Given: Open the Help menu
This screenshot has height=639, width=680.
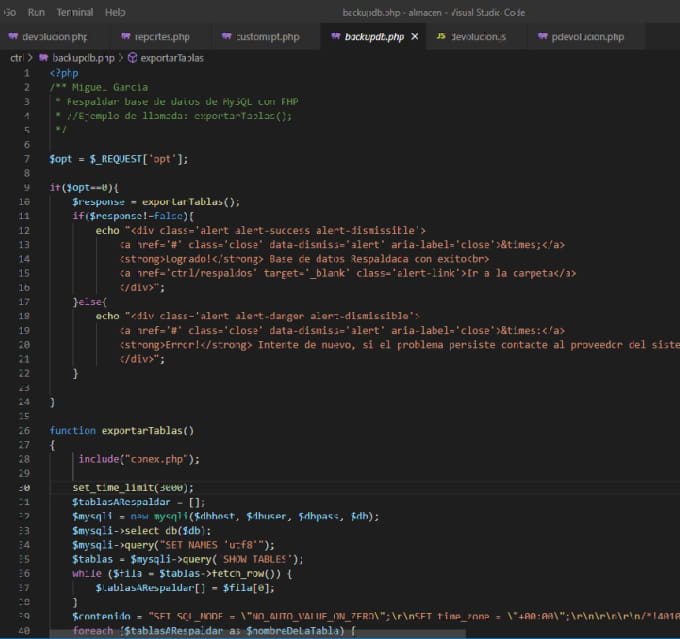Looking at the screenshot, I should (x=115, y=12).
